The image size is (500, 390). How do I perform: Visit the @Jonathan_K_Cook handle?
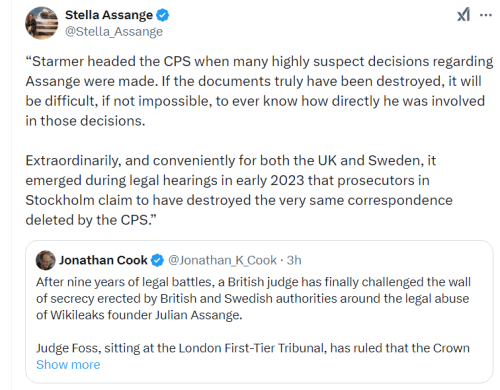point(222,260)
